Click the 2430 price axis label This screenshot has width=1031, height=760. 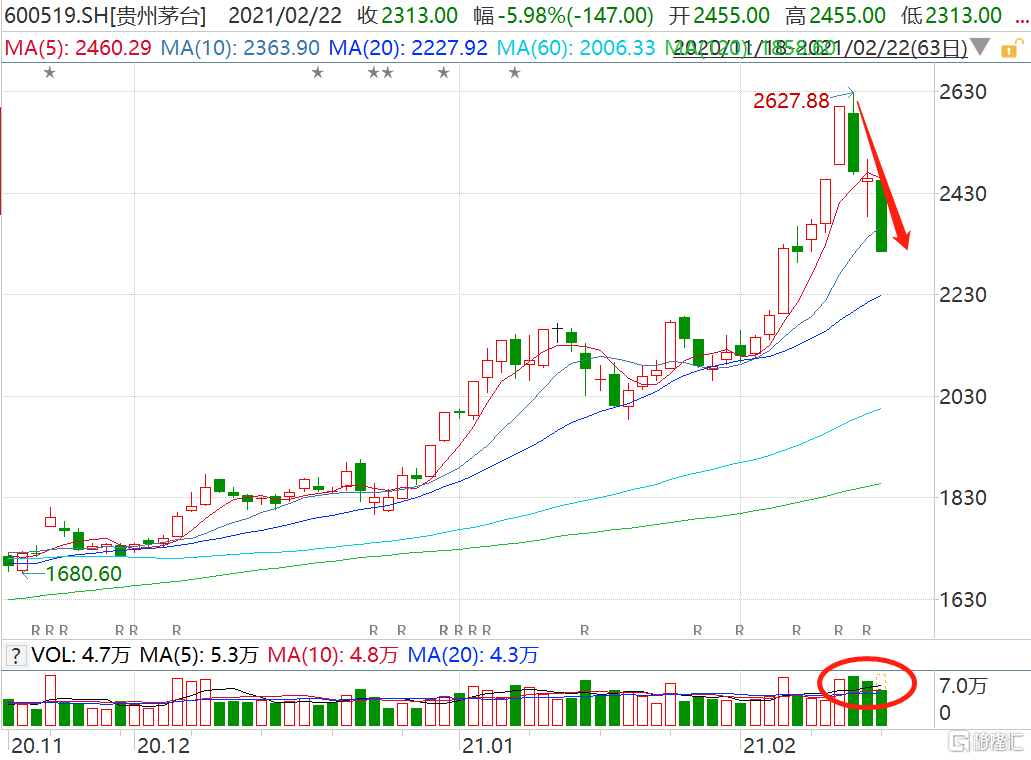tap(963, 194)
